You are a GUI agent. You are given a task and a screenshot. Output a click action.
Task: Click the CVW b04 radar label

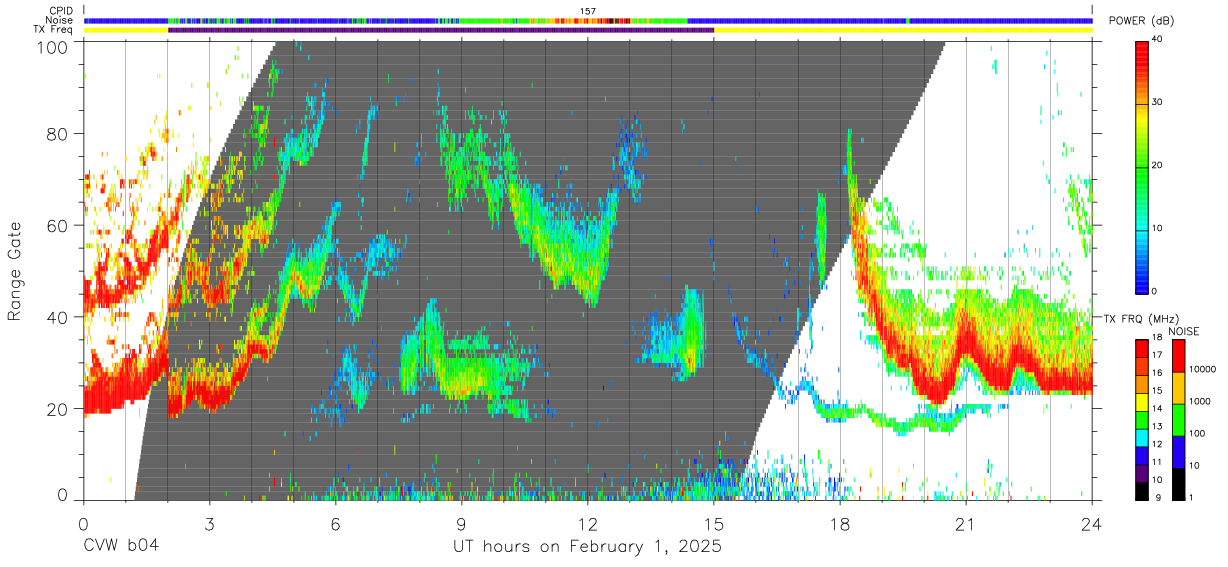121,546
